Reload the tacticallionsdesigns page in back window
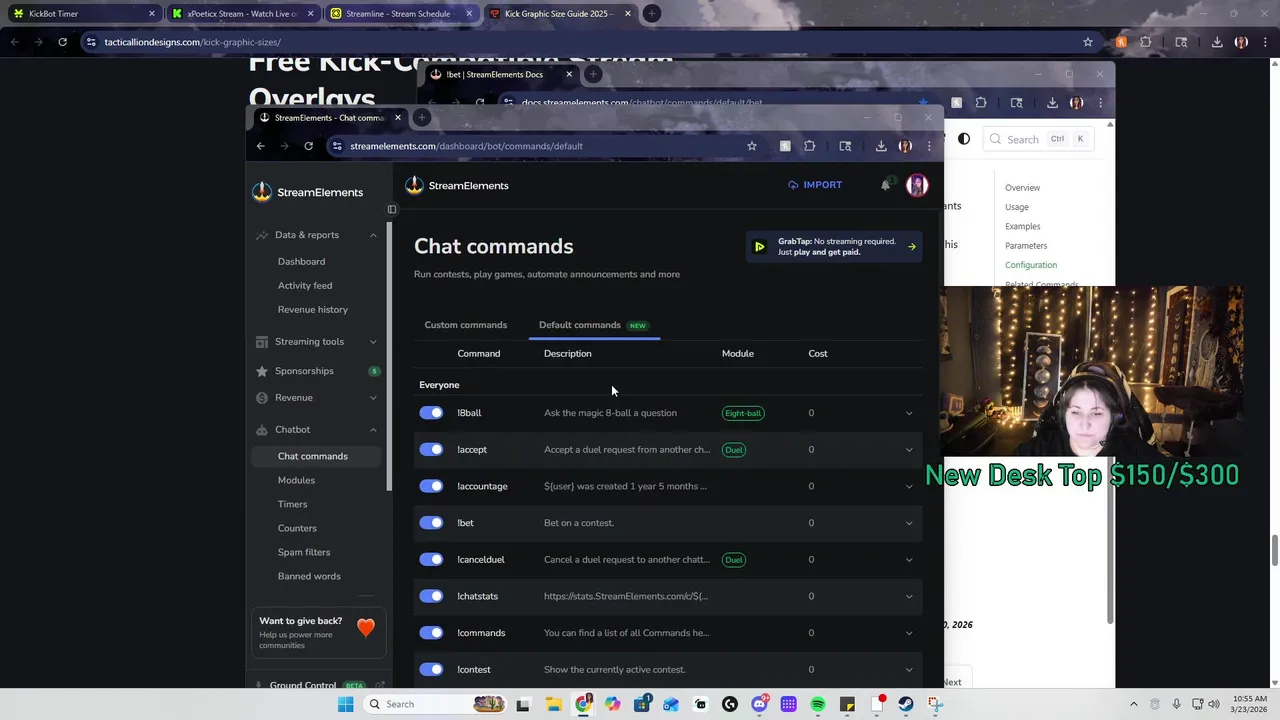Image resolution: width=1280 pixels, height=720 pixels. 62,42
